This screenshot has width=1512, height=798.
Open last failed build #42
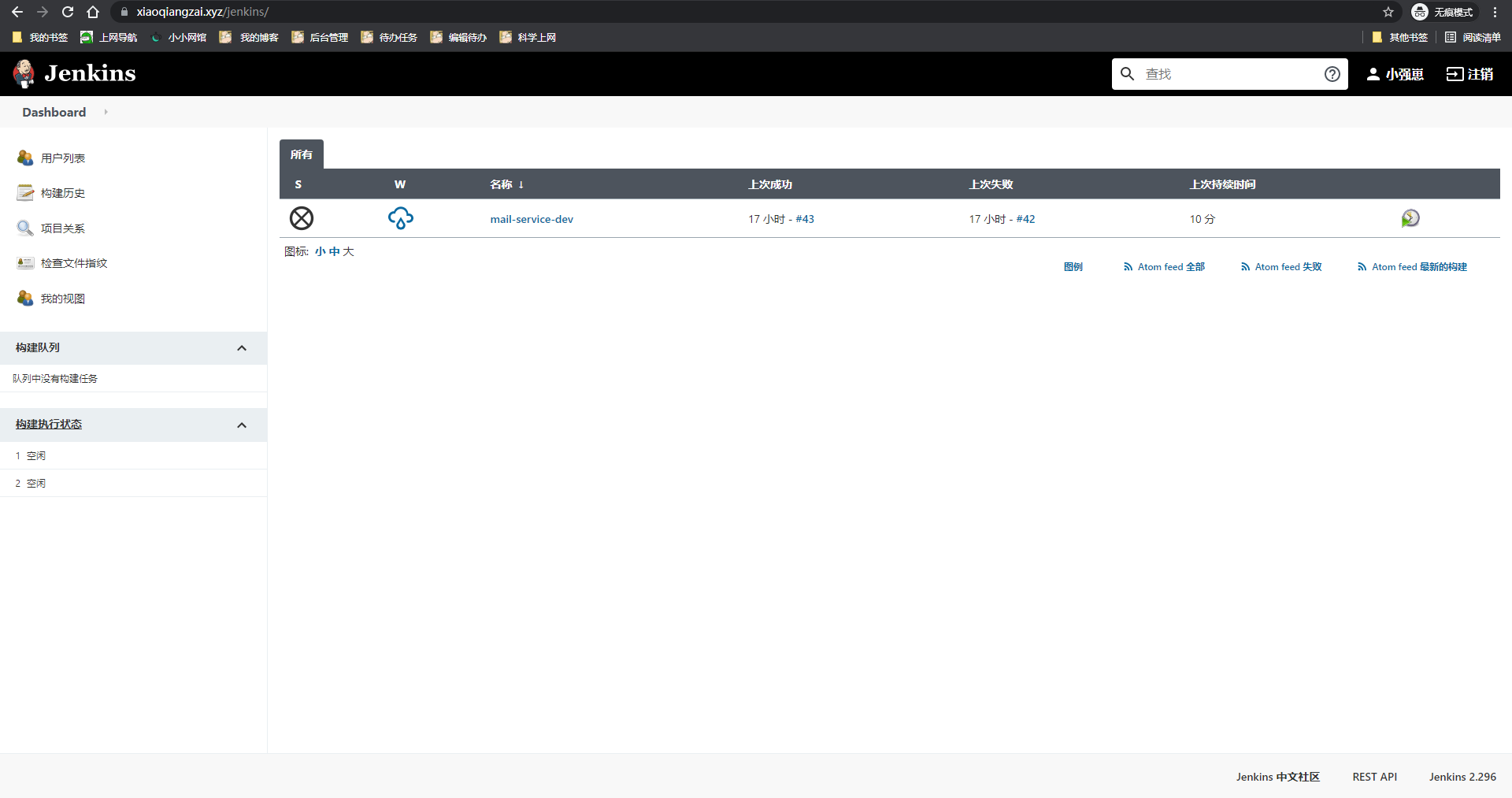tap(1025, 219)
